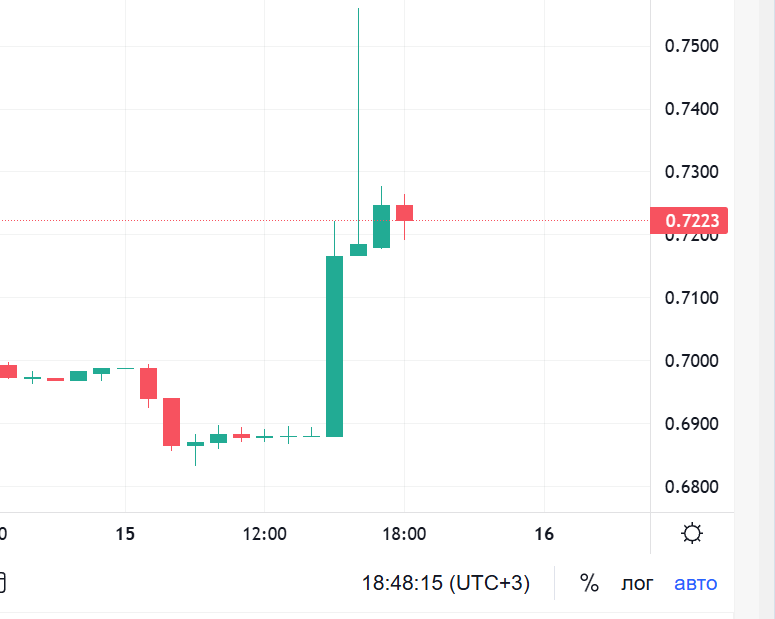Click the 0.6800 price scale label
Screen dimensions: 775x619
tap(691, 487)
